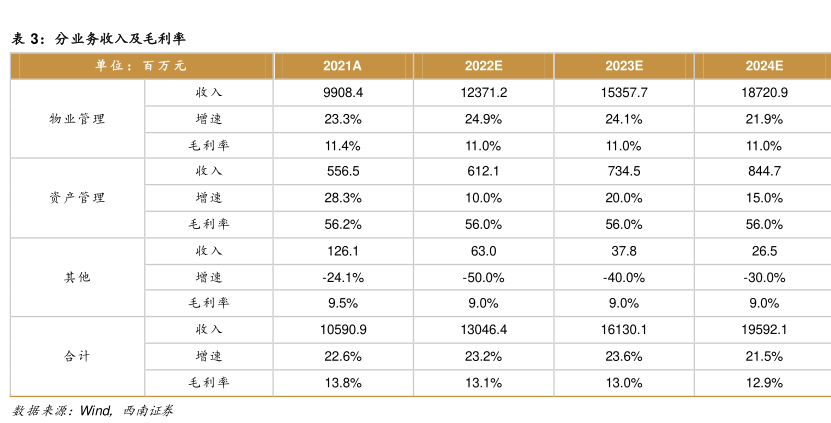Viewport: 831px width, 423px height.
Task: Click the 表3 分业务收入及毛利率 title
Action: tap(97, 38)
